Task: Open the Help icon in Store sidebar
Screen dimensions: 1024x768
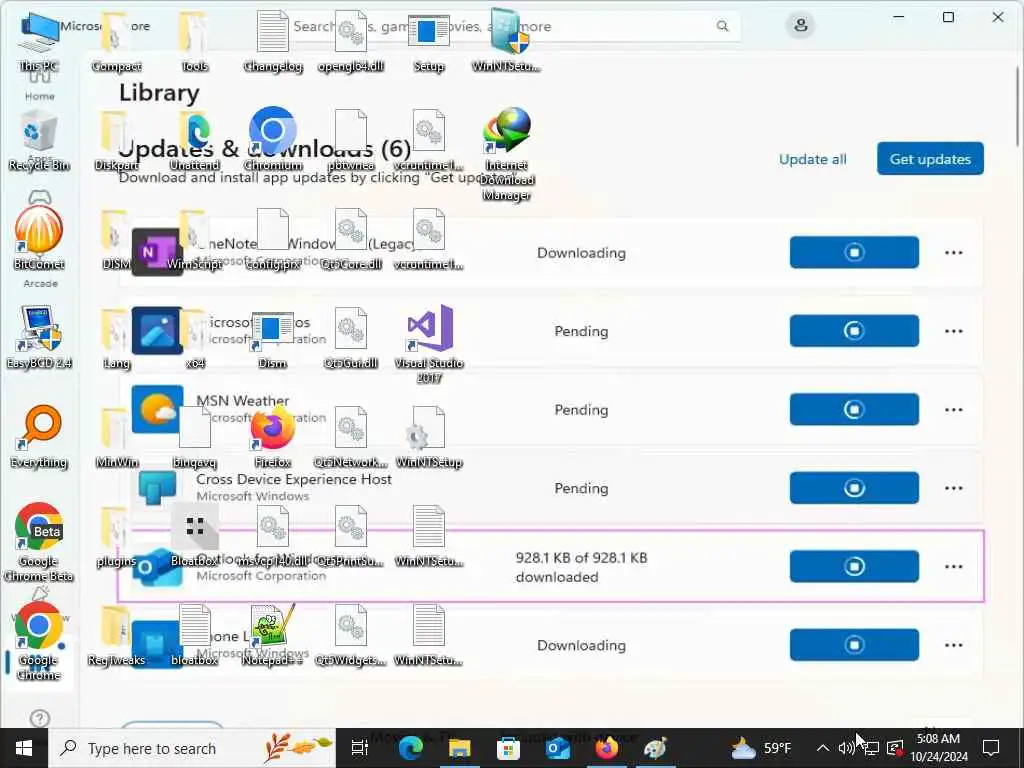Action: point(39,718)
